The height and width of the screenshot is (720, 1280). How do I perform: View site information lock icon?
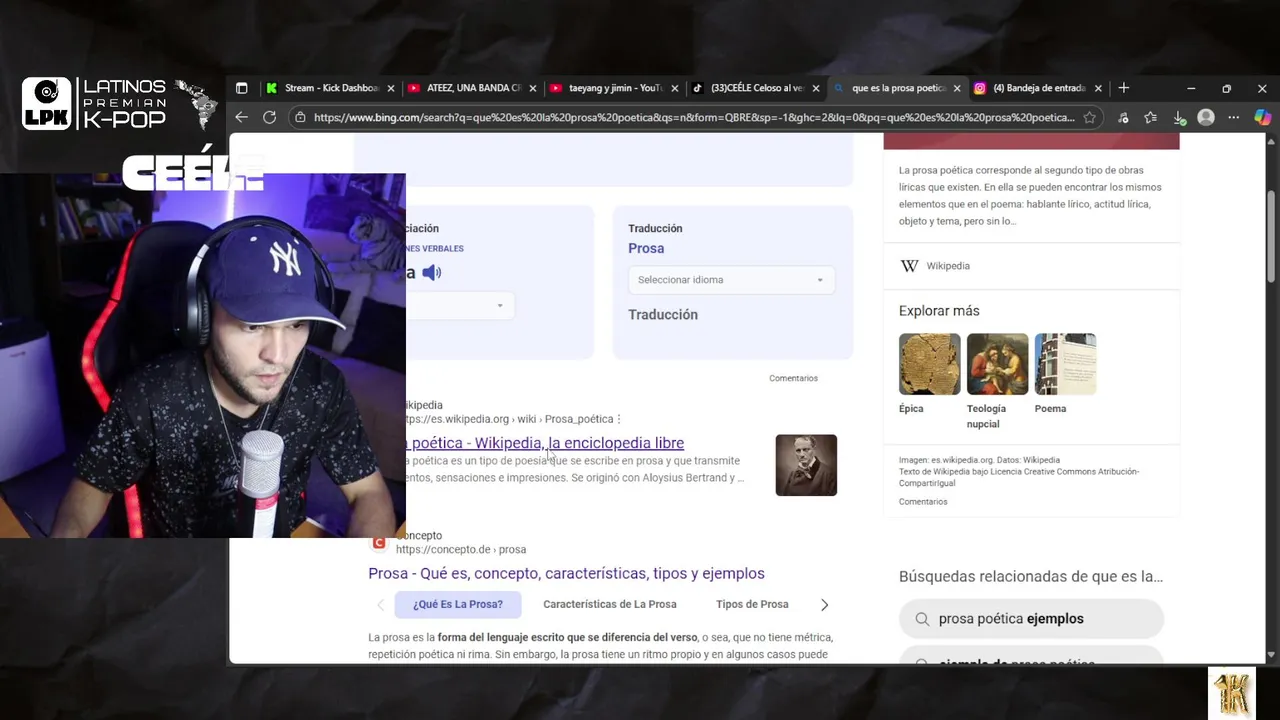tap(300, 117)
